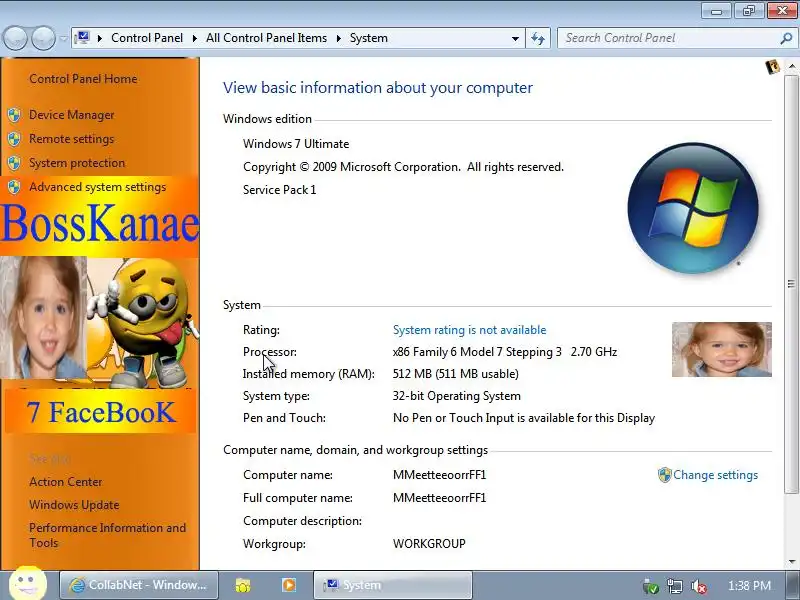This screenshot has width=800, height=600.
Task: Expand arrow after Control Panel breadcrumb
Action: pyautogui.click(x=194, y=38)
